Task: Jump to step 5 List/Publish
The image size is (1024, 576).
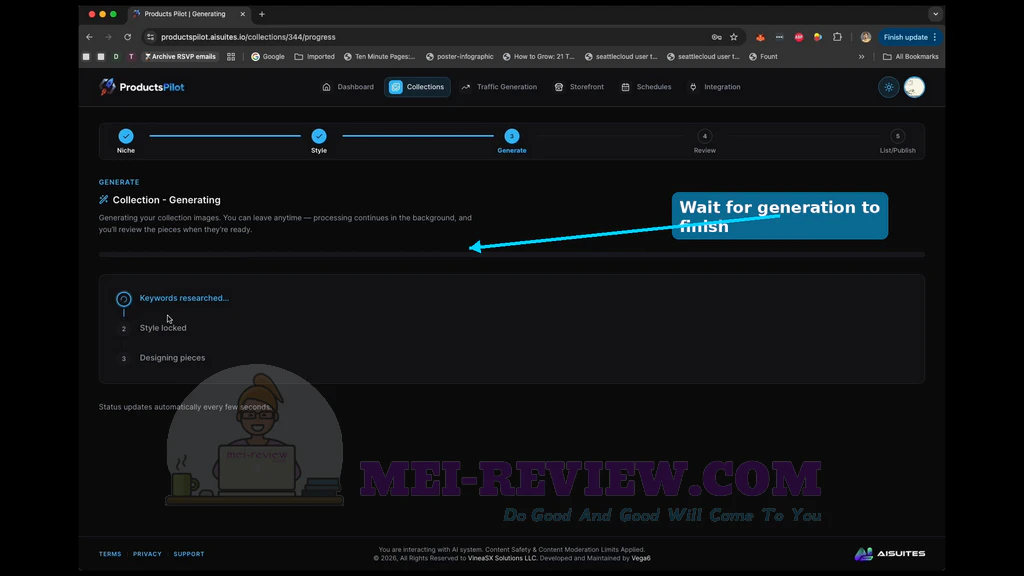Action: click(897, 136)
